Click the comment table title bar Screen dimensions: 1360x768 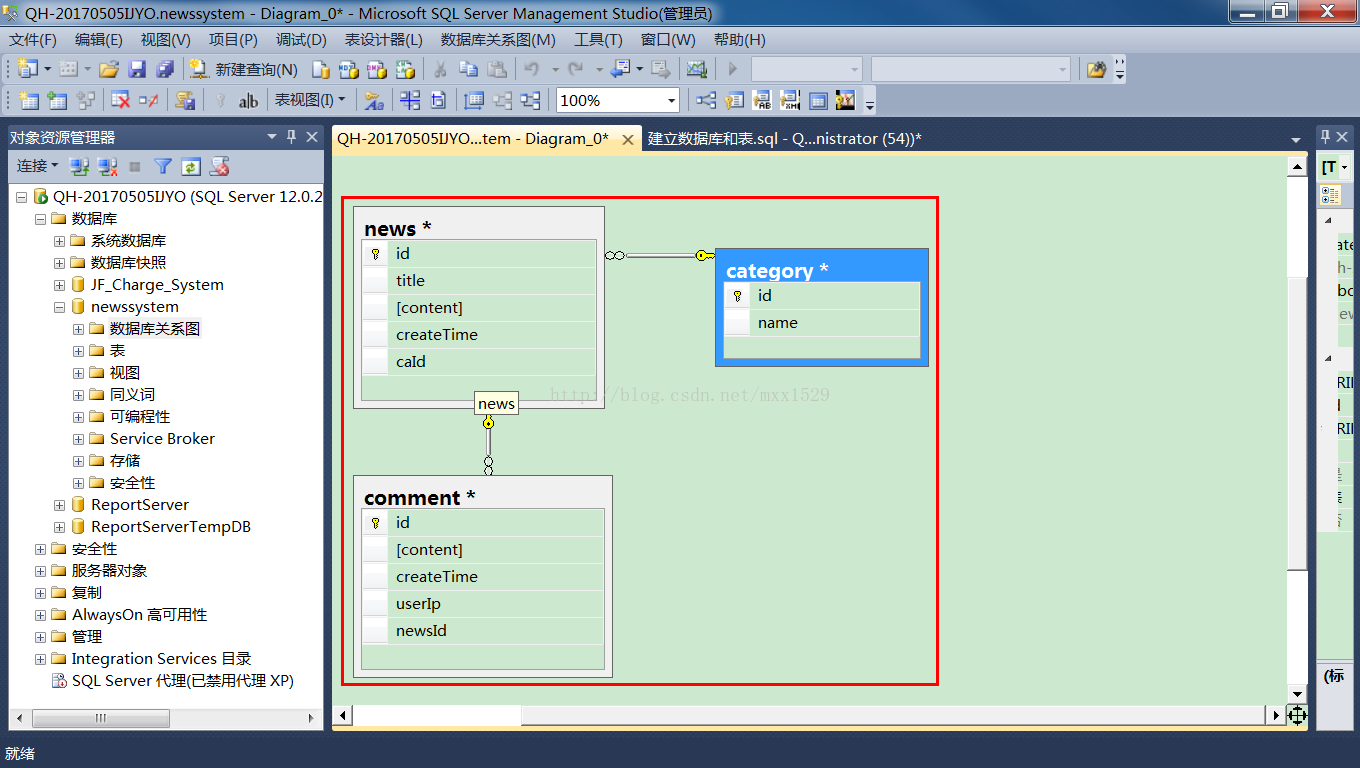click(x=483, y=497)
